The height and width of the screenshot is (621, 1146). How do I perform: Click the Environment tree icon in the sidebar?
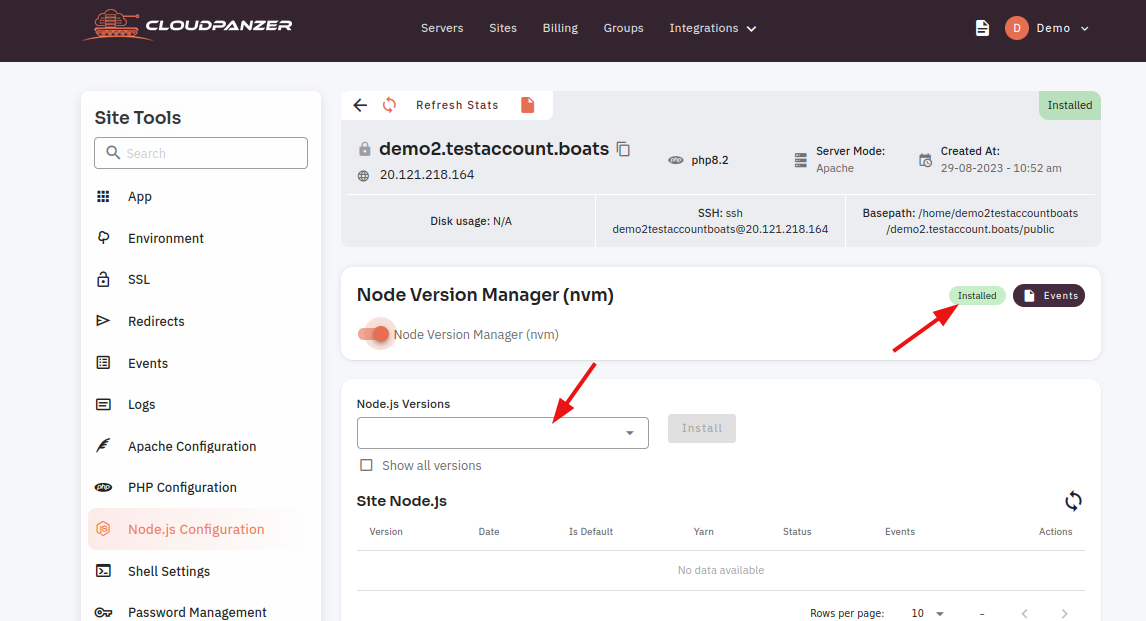point(103,237)
